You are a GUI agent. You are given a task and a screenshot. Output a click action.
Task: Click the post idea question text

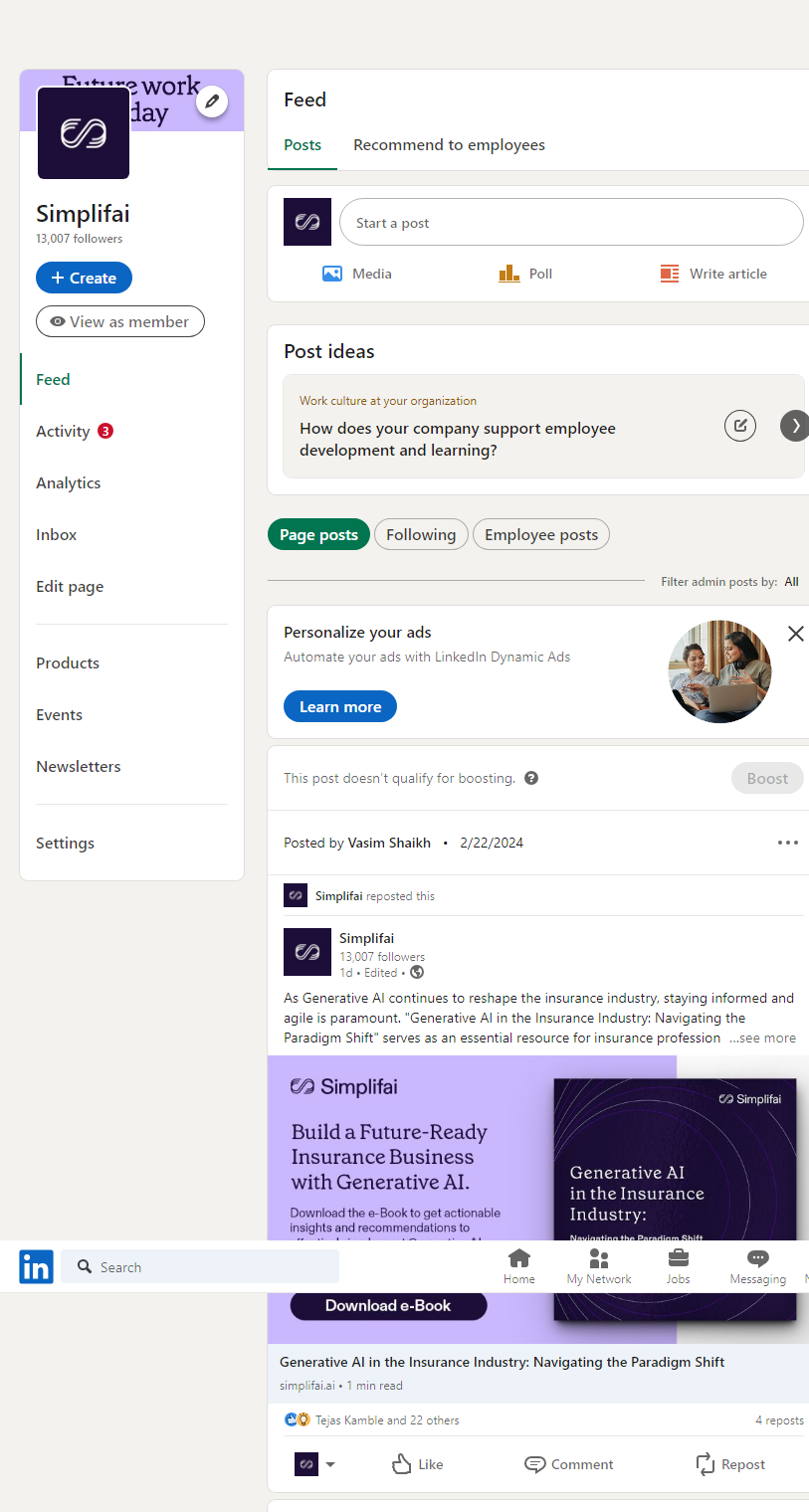click(x=458, y=439)
